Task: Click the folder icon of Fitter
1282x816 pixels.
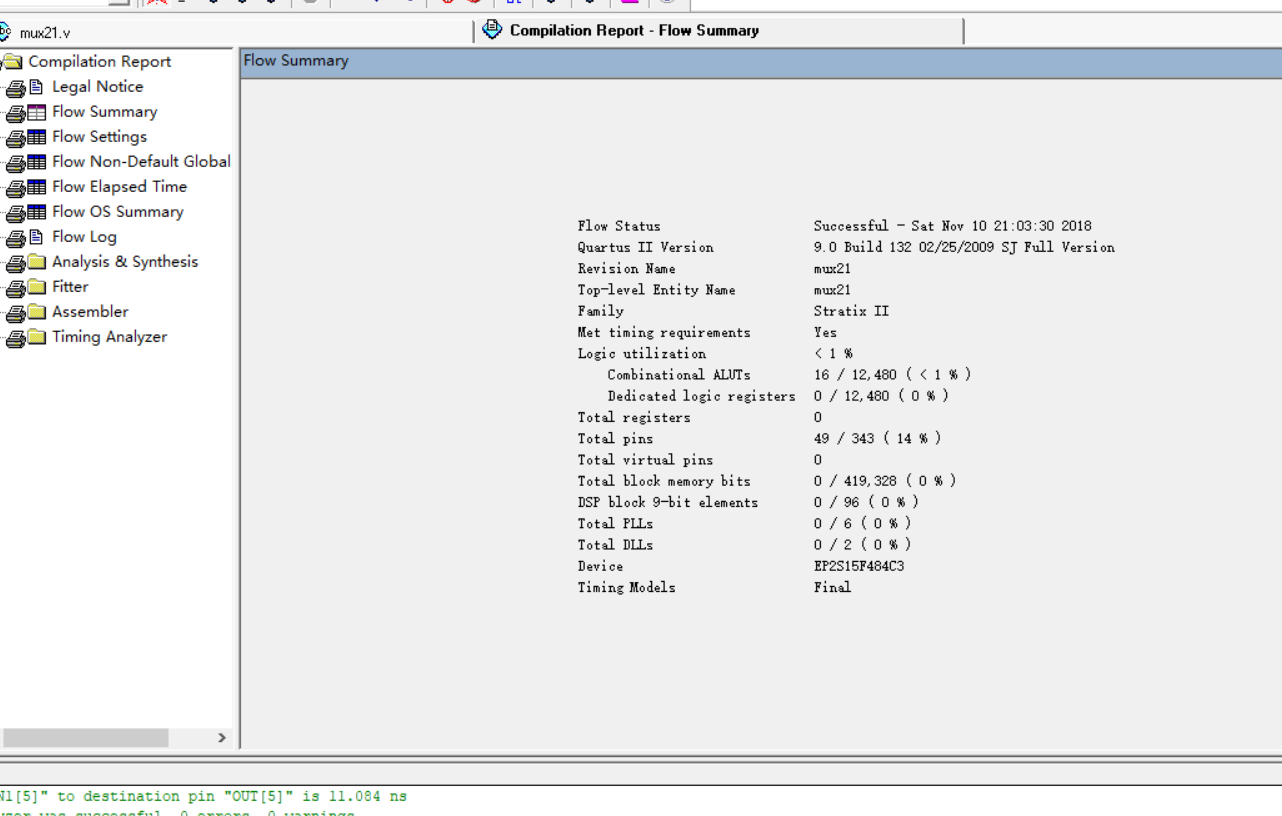Action: [37, 287]
